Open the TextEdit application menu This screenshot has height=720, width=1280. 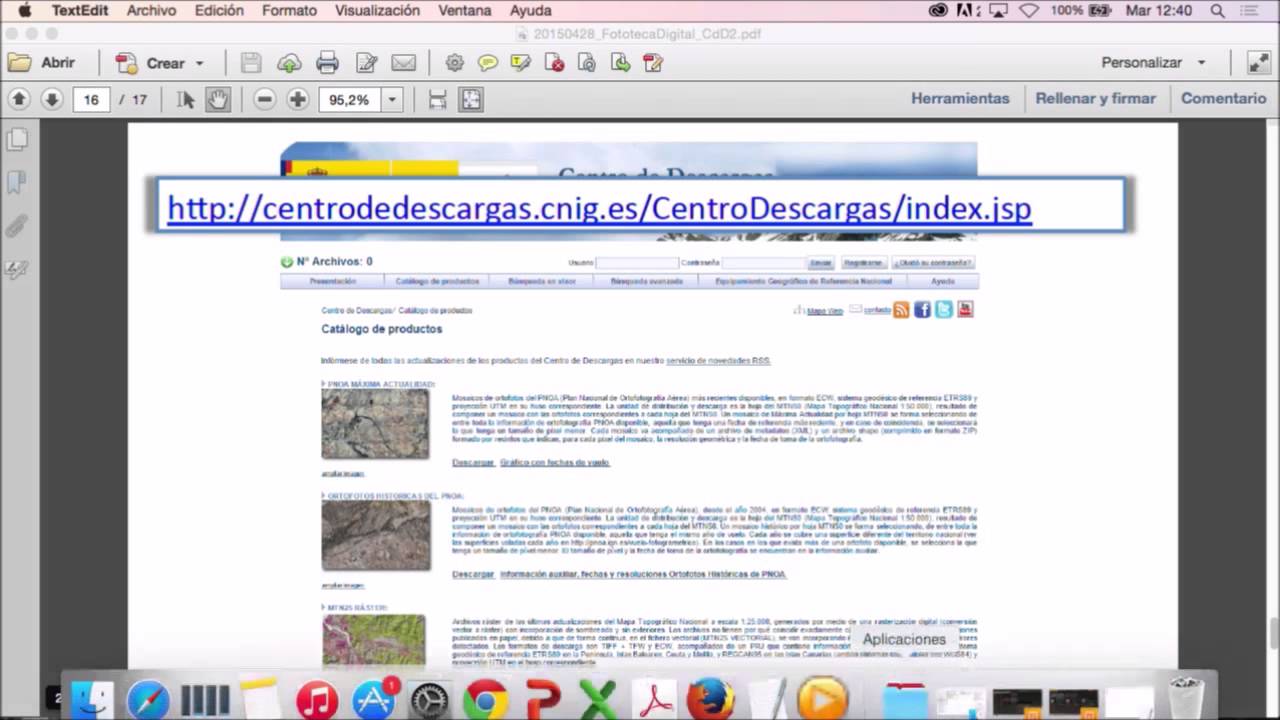coord(80,10)
